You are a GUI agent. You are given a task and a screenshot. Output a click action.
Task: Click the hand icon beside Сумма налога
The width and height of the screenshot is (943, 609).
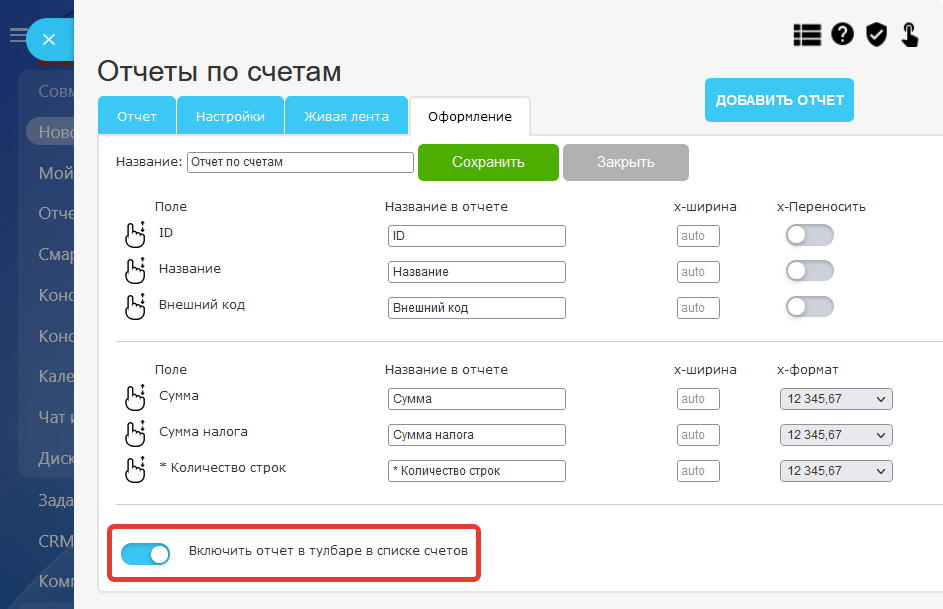click(x=134, y=435)
